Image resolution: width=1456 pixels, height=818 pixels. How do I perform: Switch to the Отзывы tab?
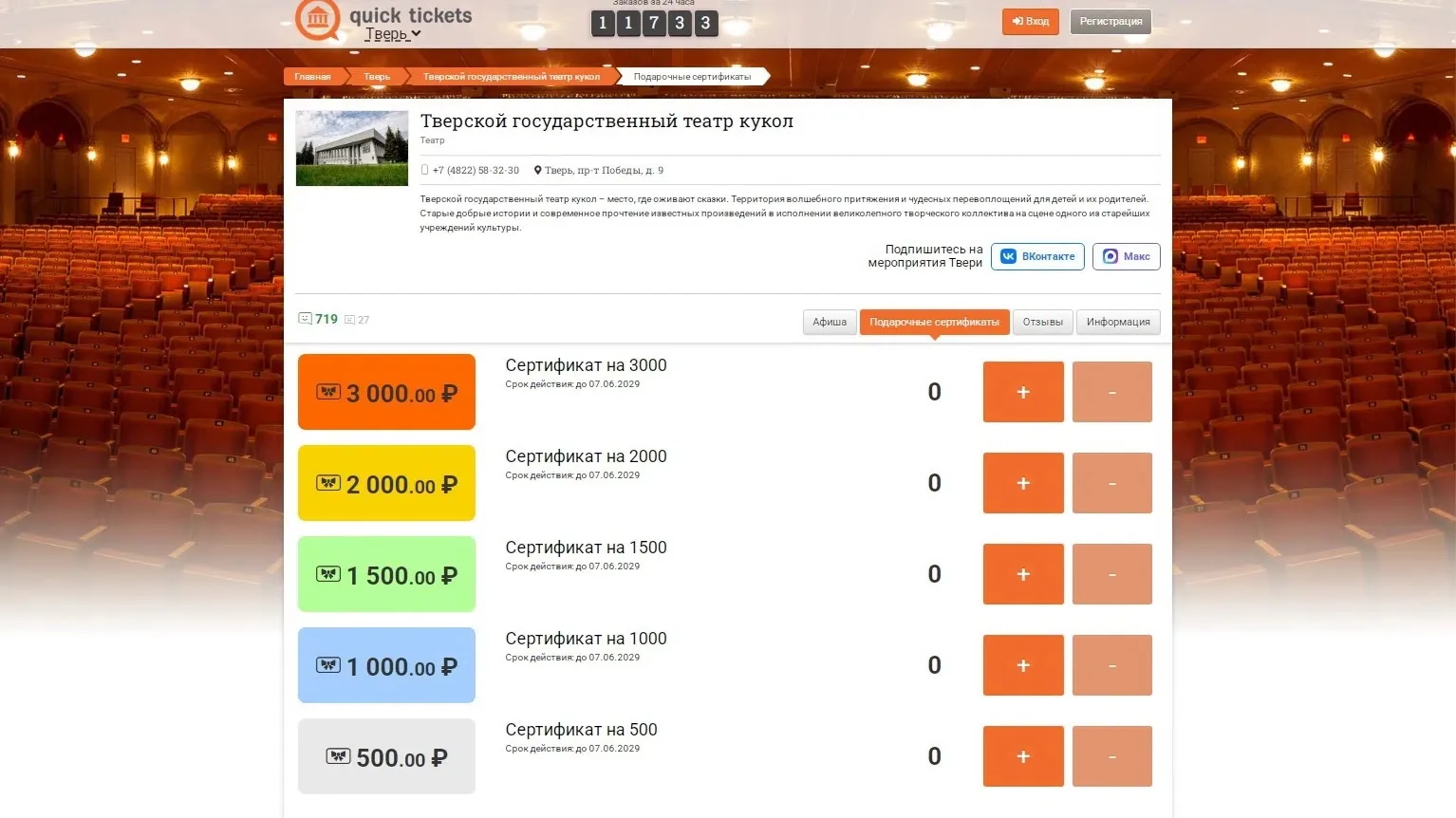pyautogui.click(x=1042, y=322)
